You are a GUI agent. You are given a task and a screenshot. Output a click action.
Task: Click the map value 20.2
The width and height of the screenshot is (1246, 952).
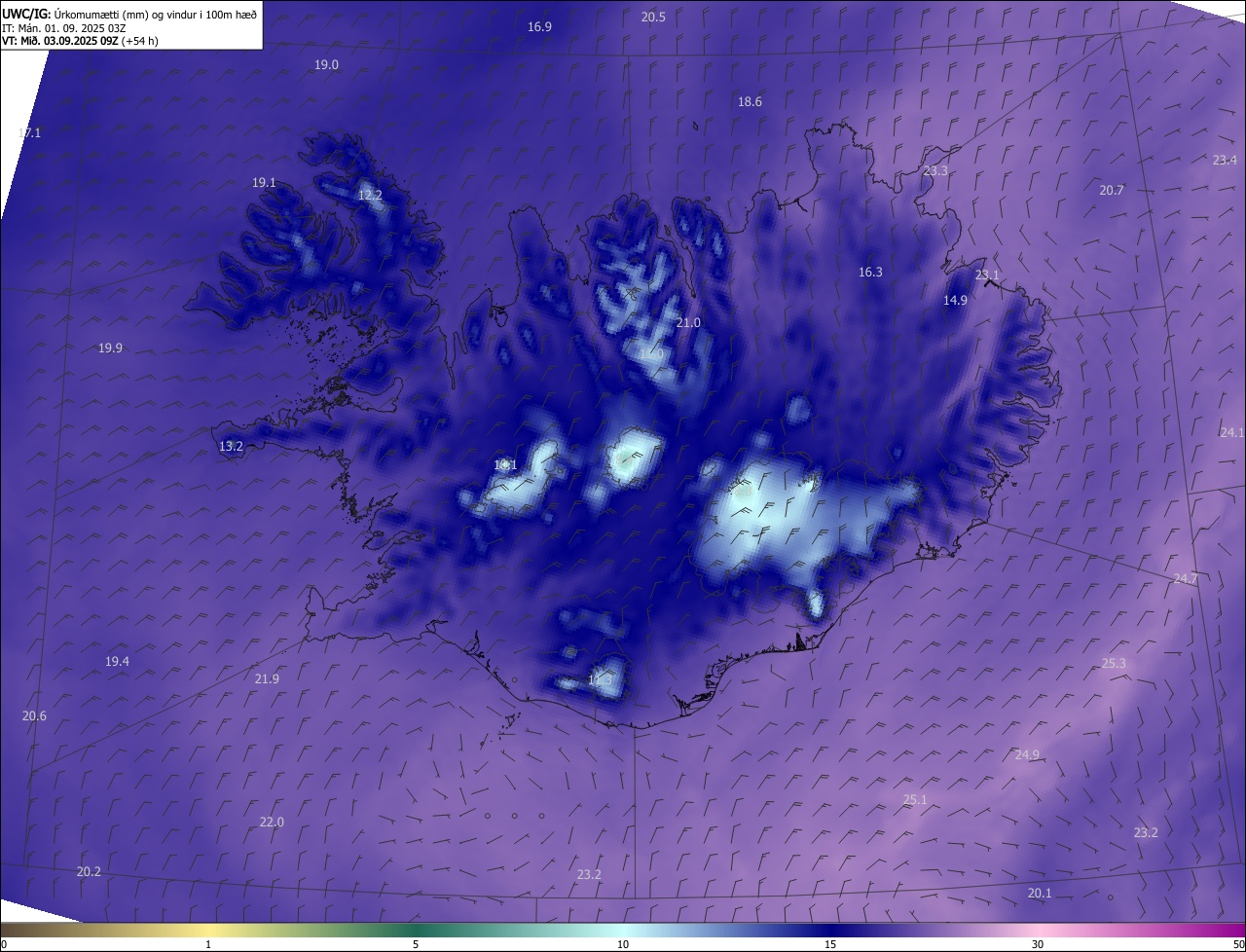90,872
